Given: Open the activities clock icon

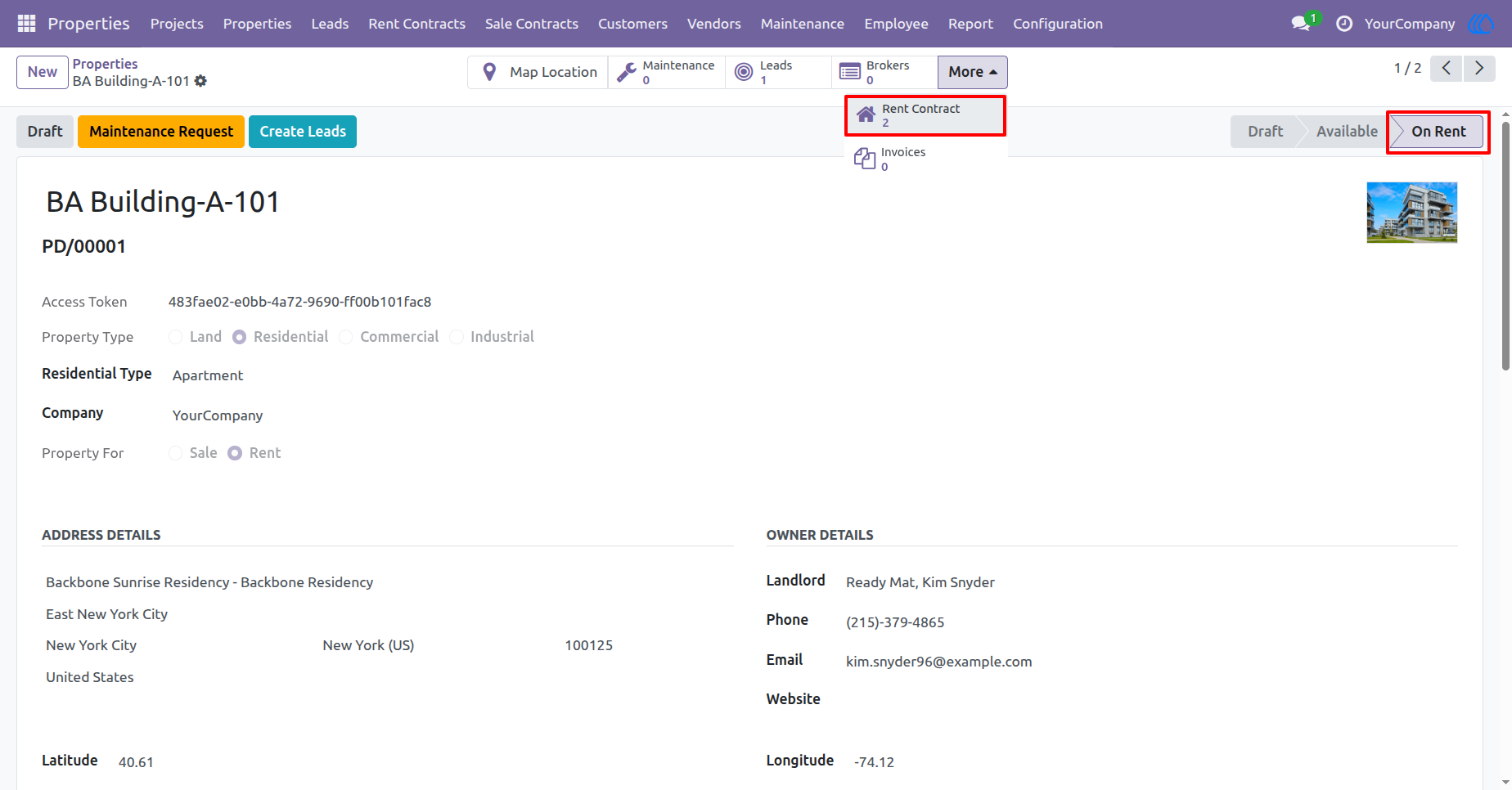Looking at the screenshot, I should pos(1343,24).
